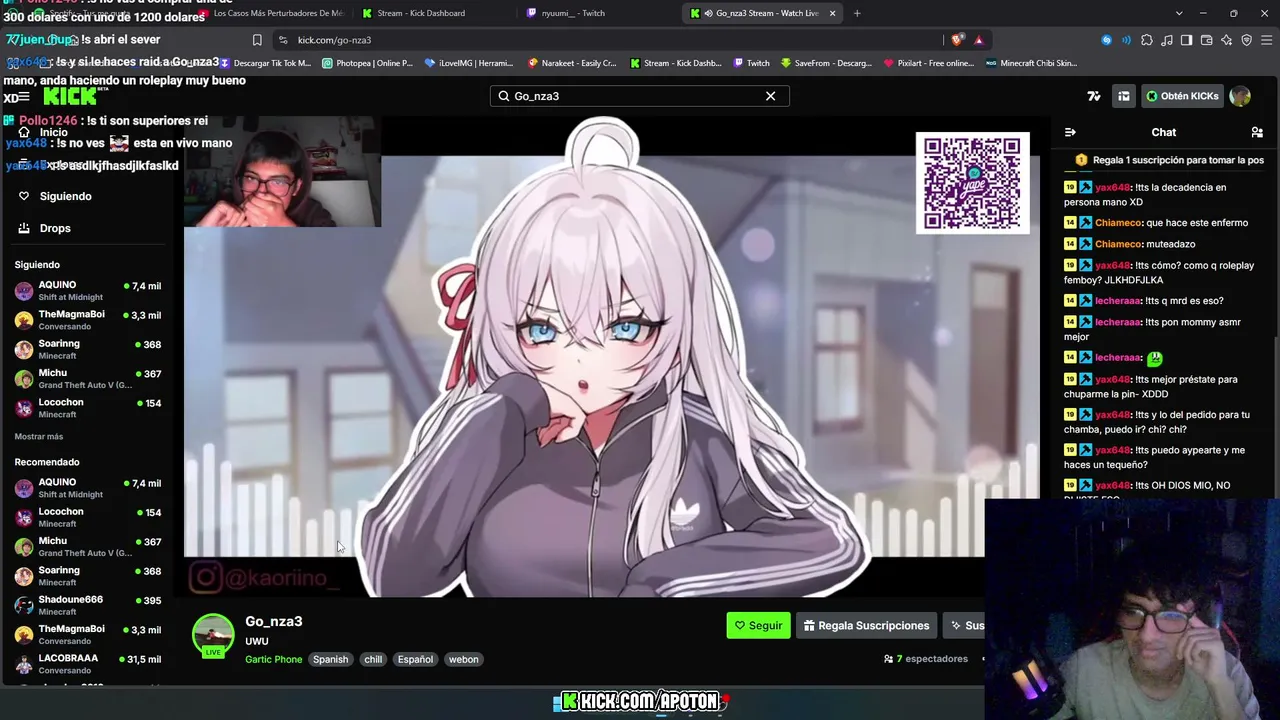Select the webon tag
Screen dimensions: 1280x720
(463, 659)
